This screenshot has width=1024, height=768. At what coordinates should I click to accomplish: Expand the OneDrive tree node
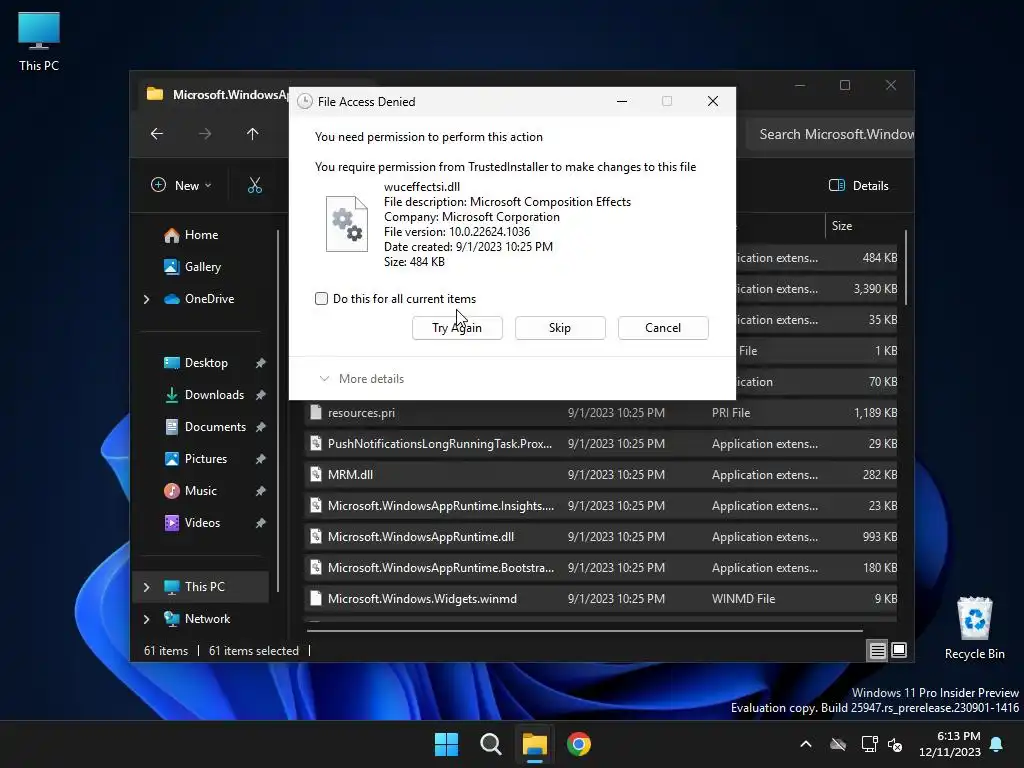146,299
